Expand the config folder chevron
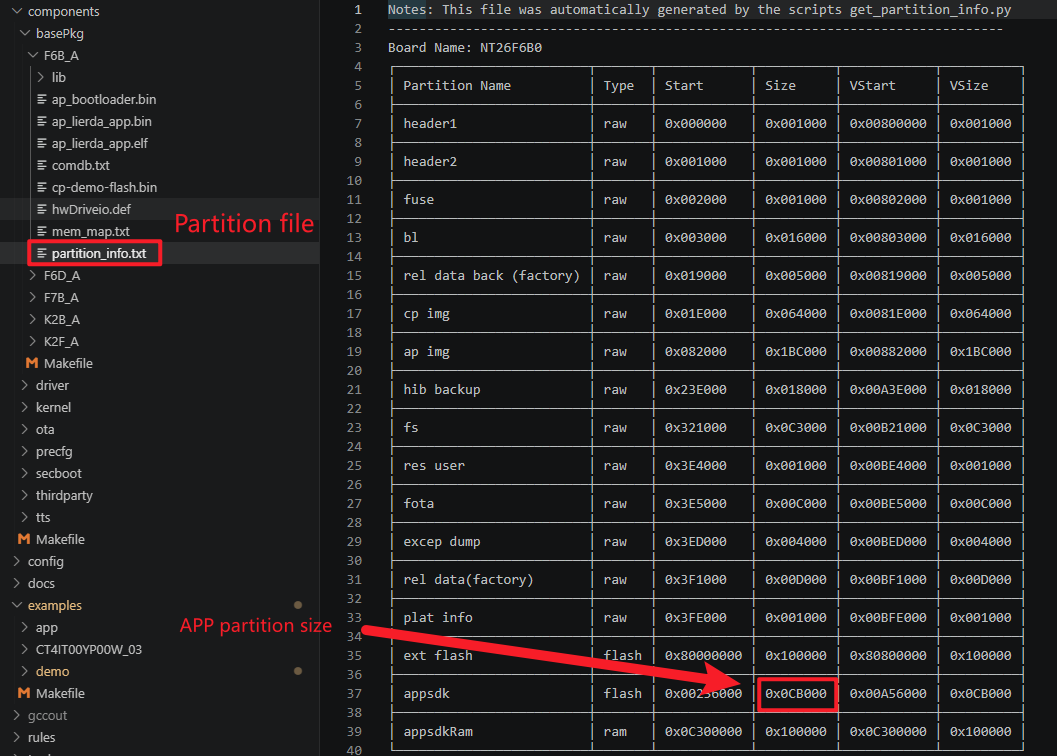The image size is (1057, 756). (x=17, y=561)
